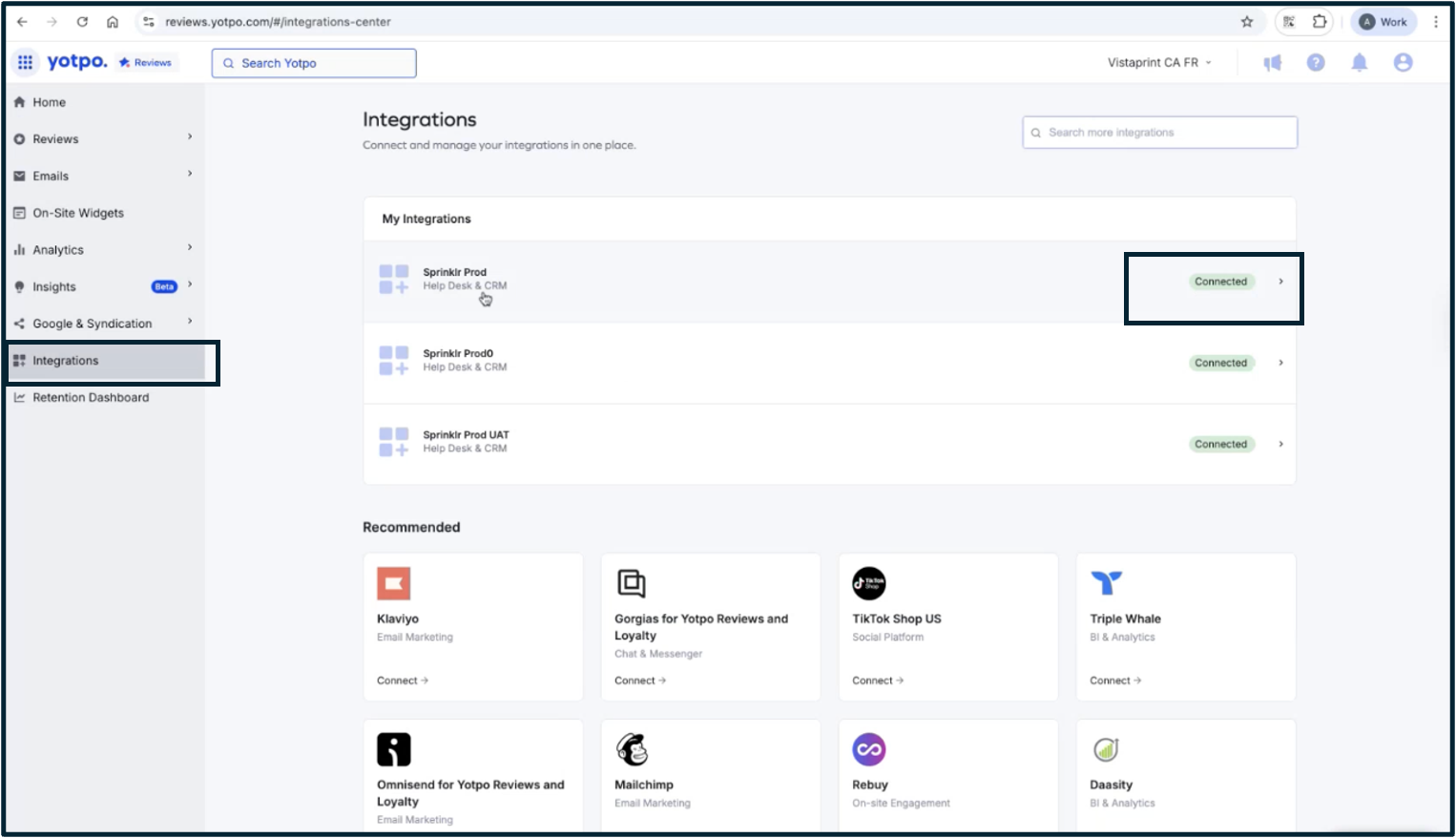Viewport: 1456px width, 838px height.
Task: Click the Sprinklr Prod0 integration icon
Action: click(394, 361)
